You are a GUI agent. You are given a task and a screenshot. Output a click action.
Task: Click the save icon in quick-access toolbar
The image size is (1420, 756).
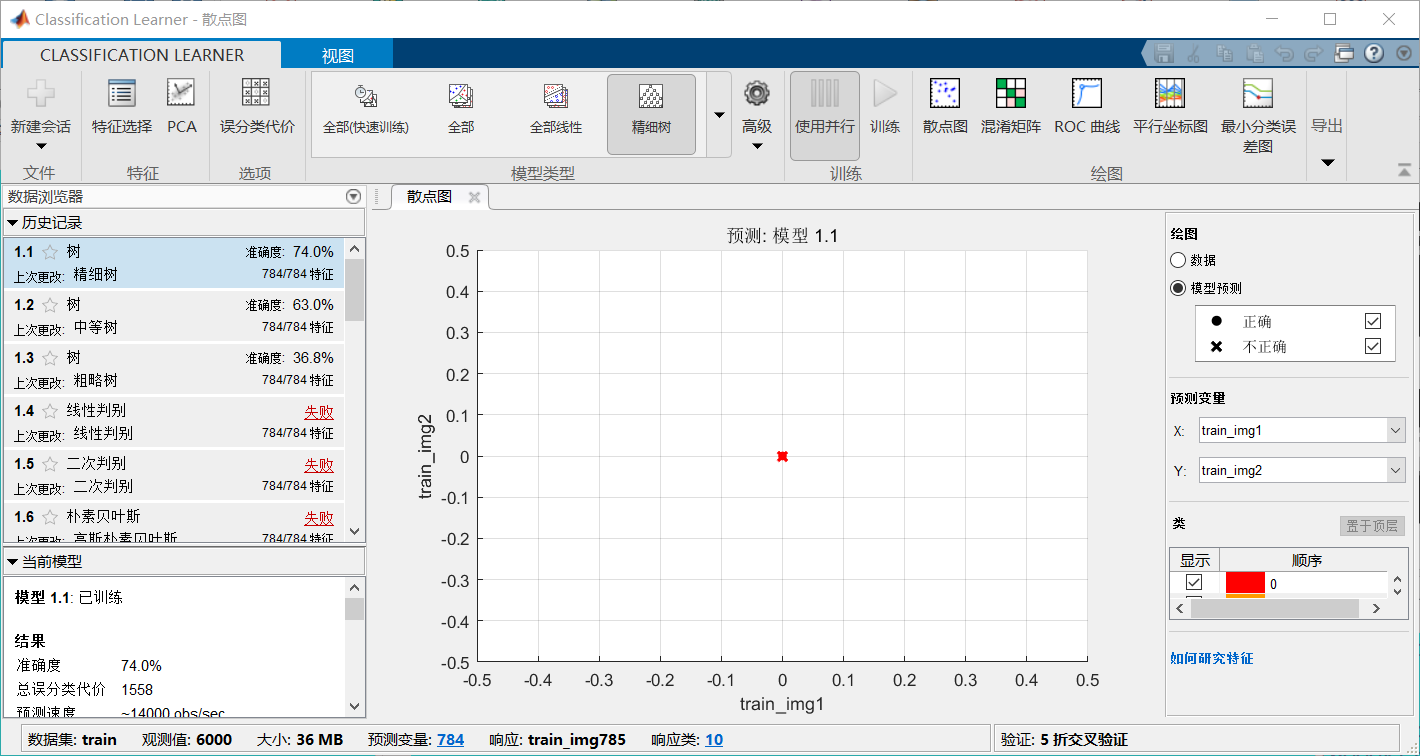point(1164,53)
